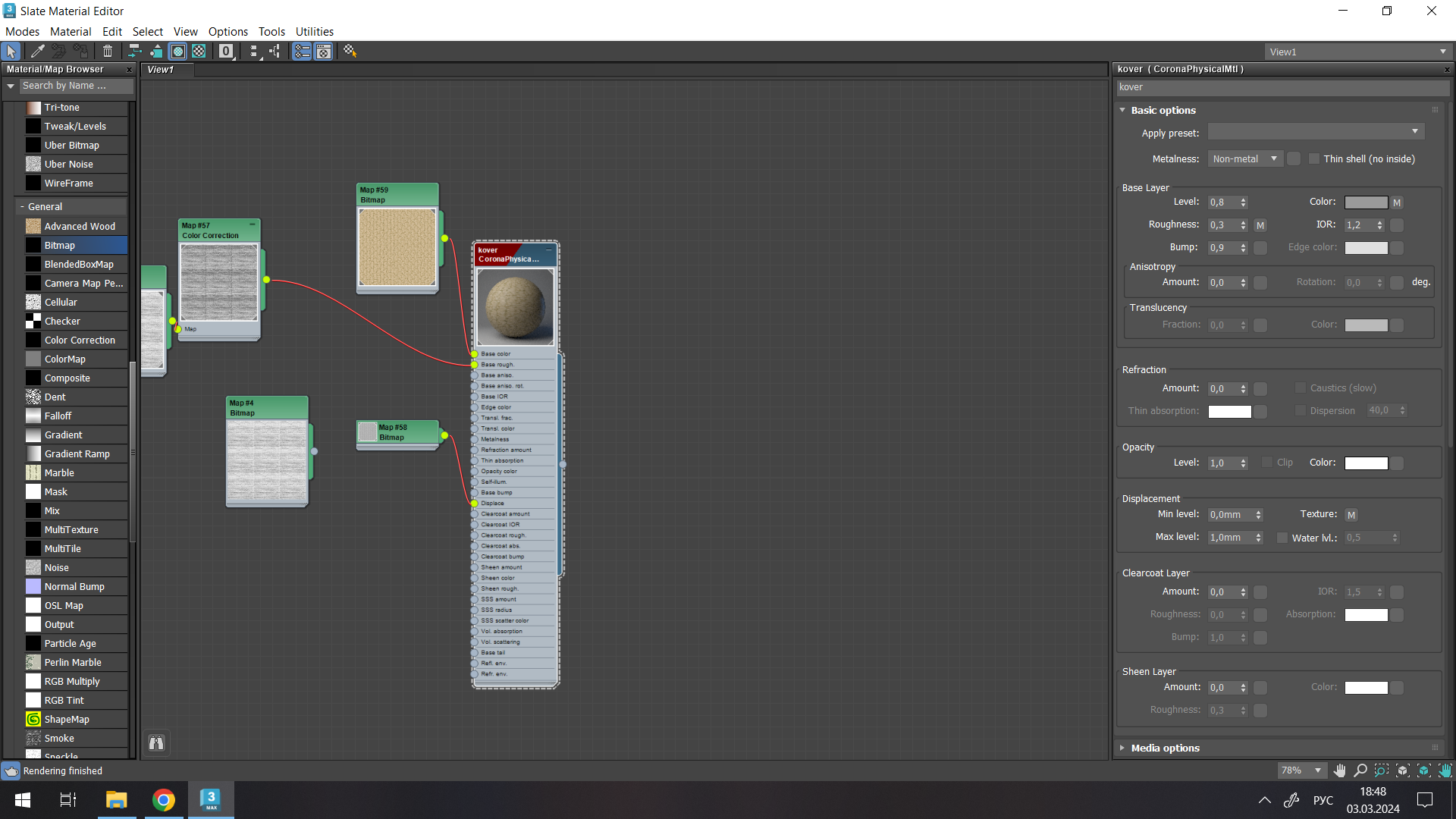Open the Material menu
Viewport: 1456px width, 819px height.
pyautogui.click(x=71, y=31)
